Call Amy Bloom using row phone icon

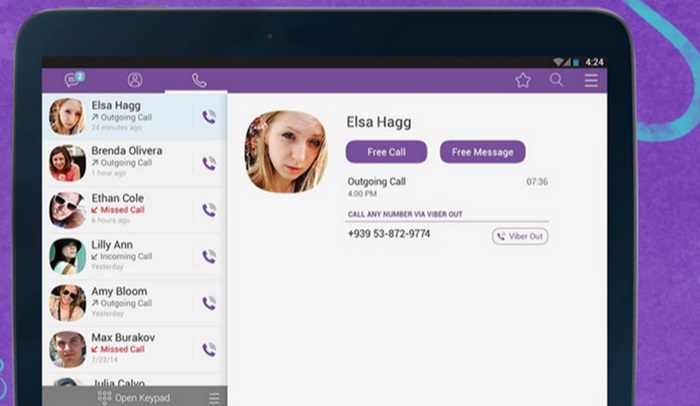pos(209,303)
